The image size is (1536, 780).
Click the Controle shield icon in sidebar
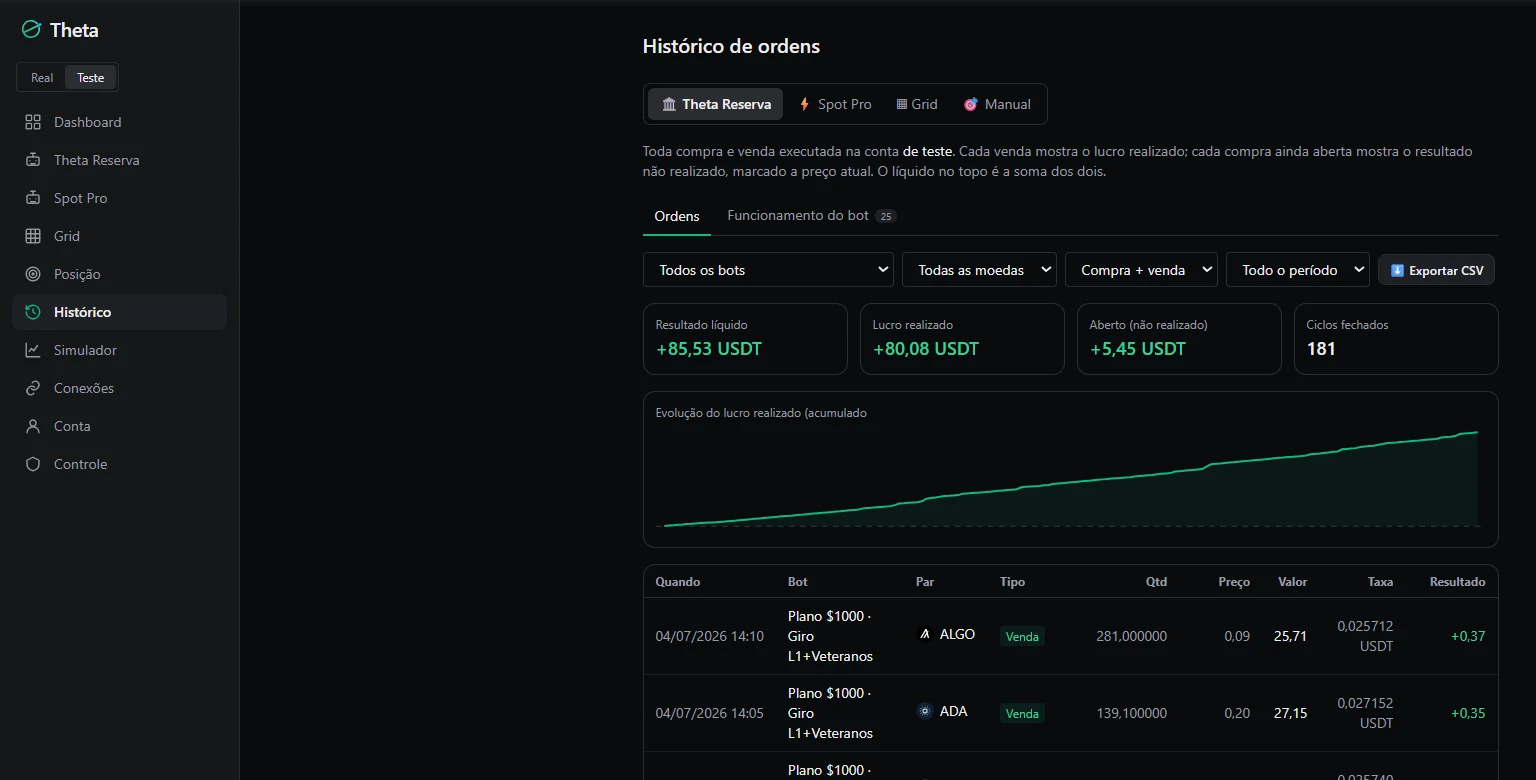pos(33,464)
